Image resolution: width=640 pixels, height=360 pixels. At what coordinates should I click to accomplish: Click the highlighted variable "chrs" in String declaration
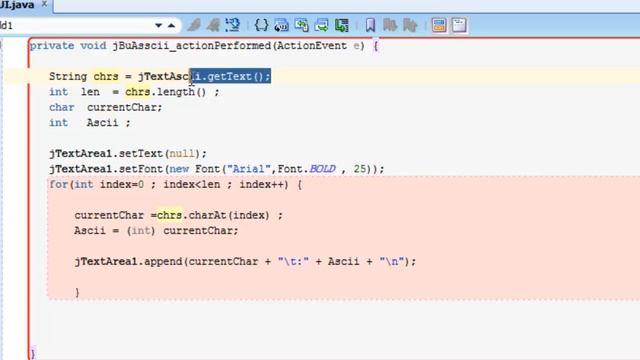point(106,76)
